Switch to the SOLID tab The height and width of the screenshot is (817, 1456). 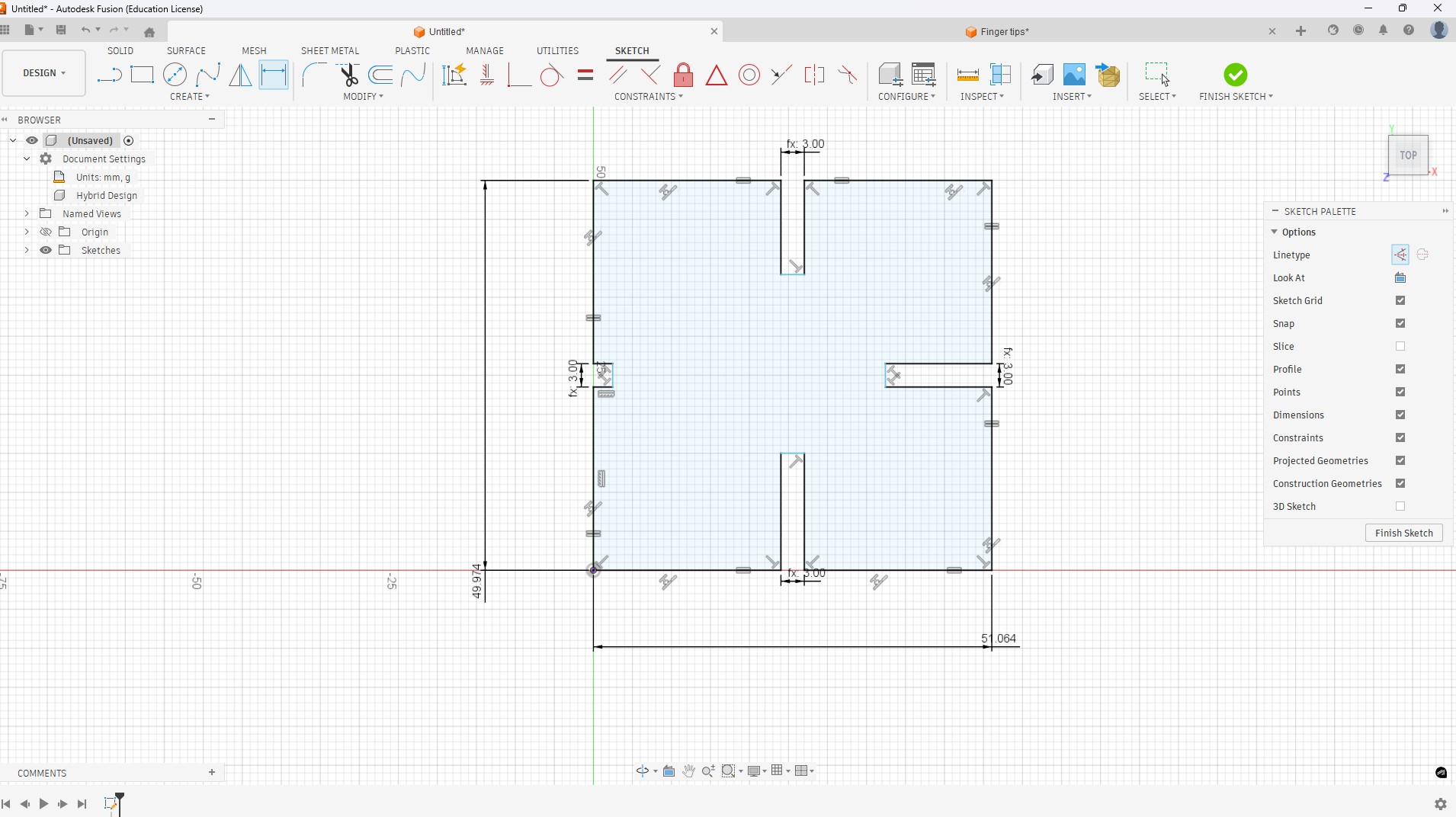[120, 51]
